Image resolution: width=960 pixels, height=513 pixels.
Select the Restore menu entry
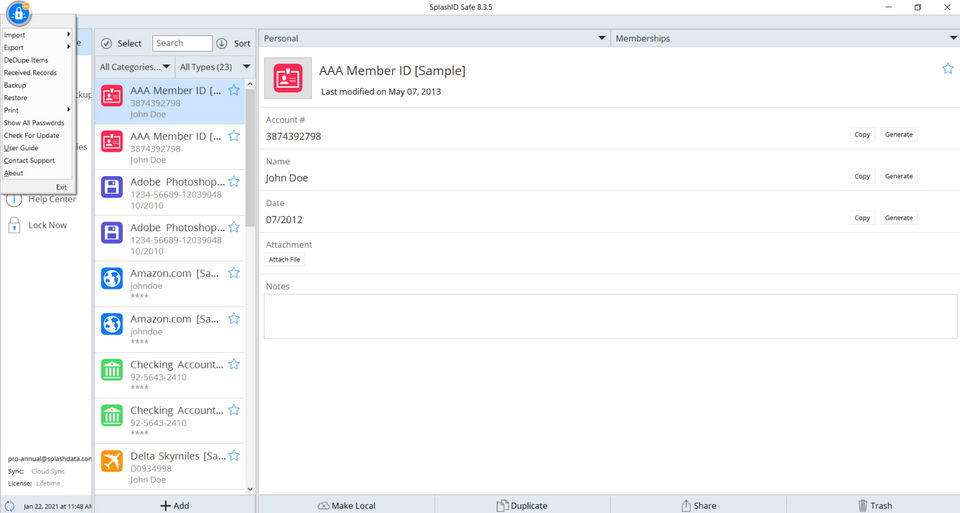click(37, 97)
